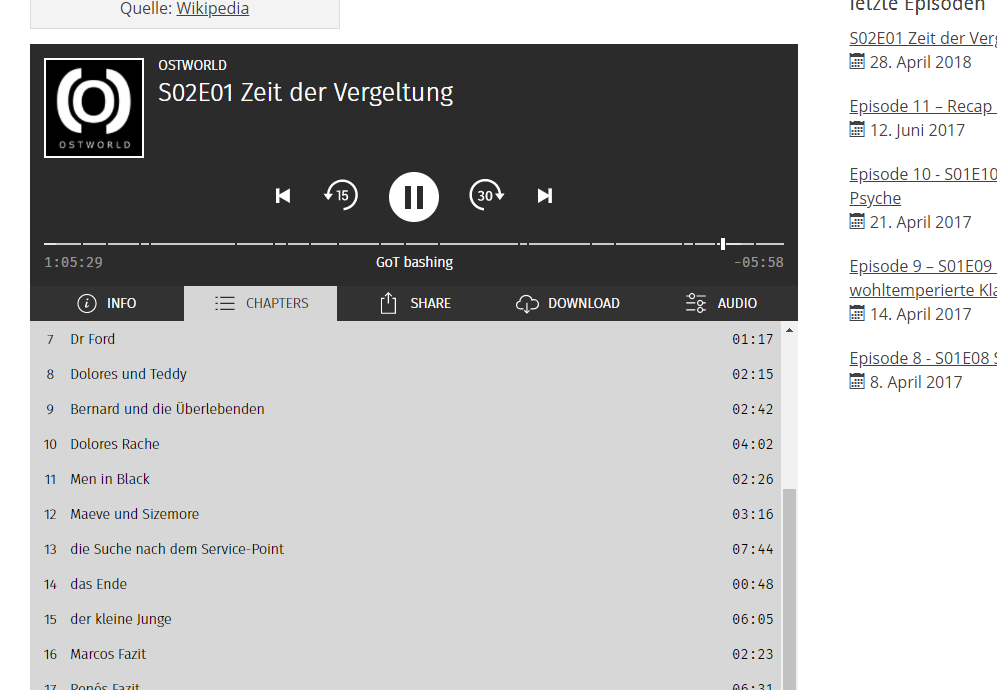The image size is (997, 690).
Task: Play chapter 14 das Ende
Action: click(x=406, y=584)
